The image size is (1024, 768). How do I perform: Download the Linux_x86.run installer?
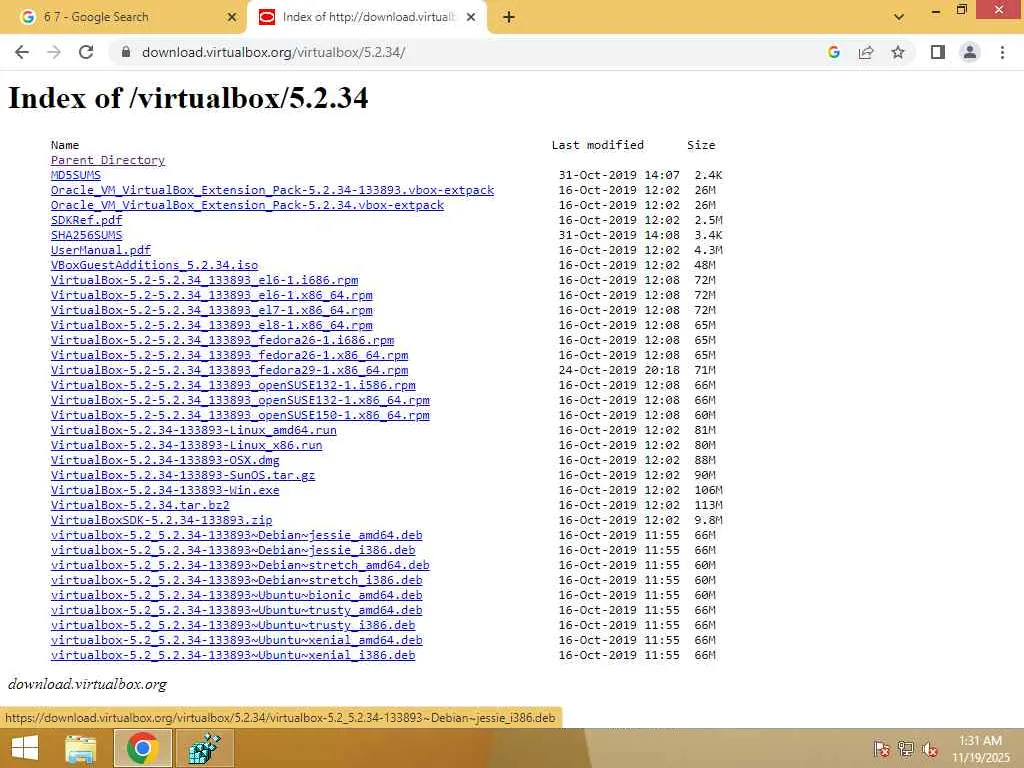click(x=187, y=445)
